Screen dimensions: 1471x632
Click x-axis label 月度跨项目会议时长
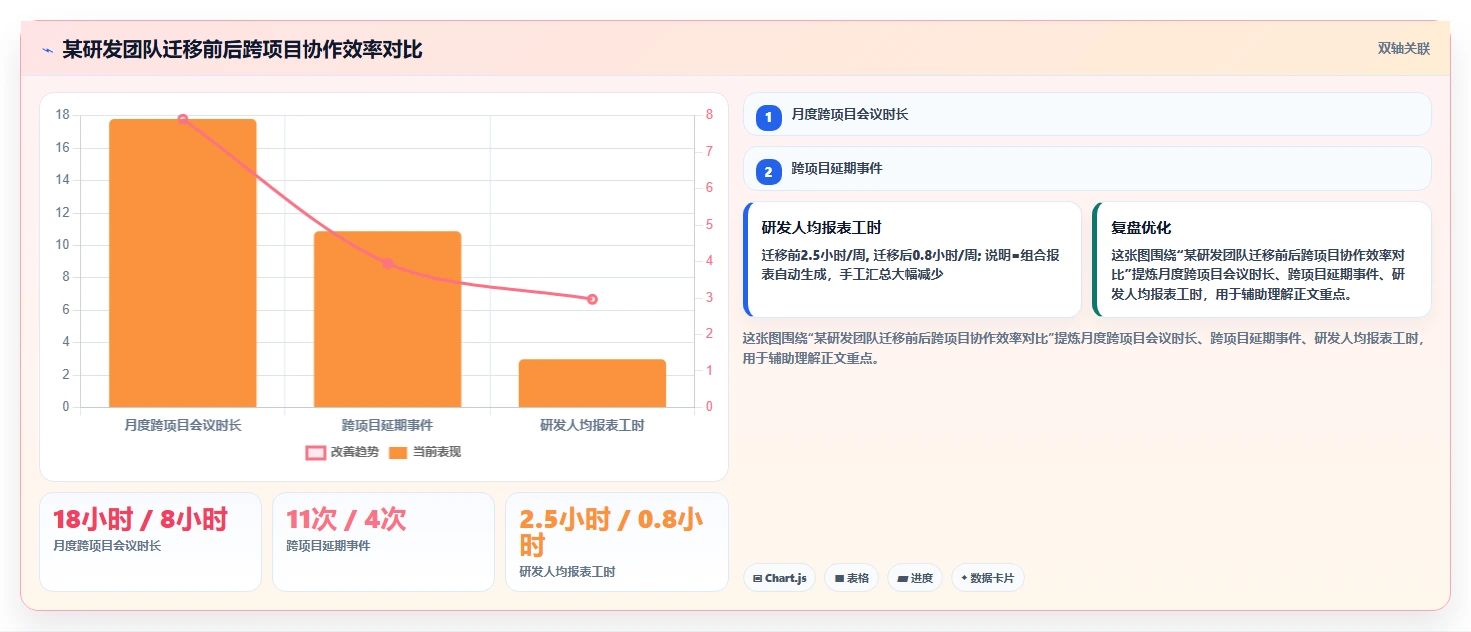click(x=183, y=425)
